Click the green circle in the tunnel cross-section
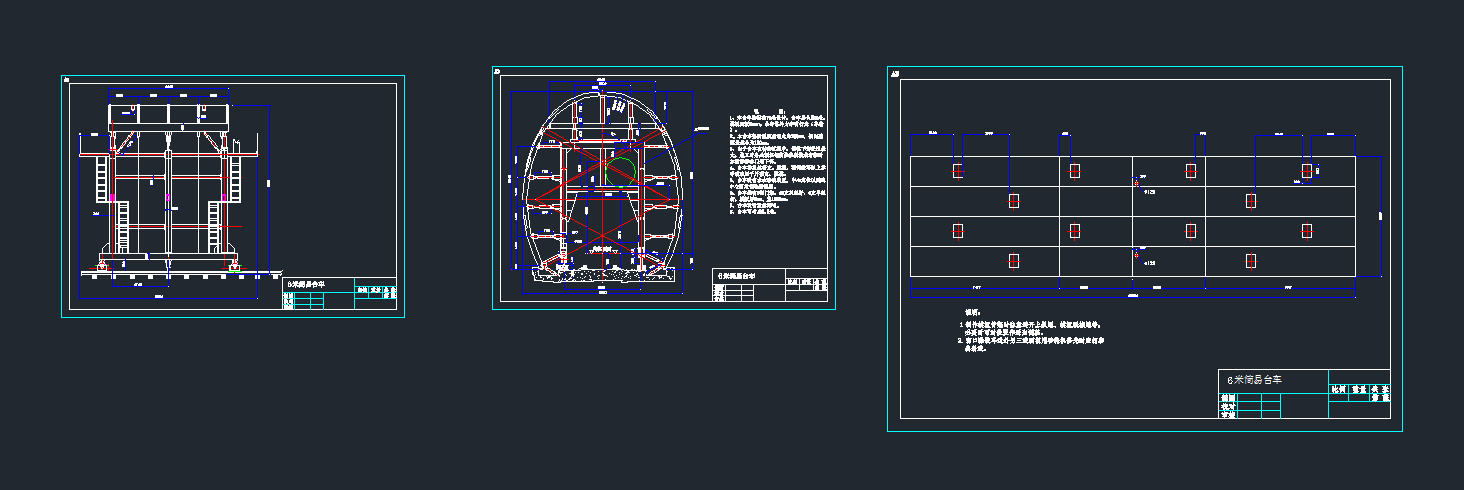 click(x=620, y=172)
